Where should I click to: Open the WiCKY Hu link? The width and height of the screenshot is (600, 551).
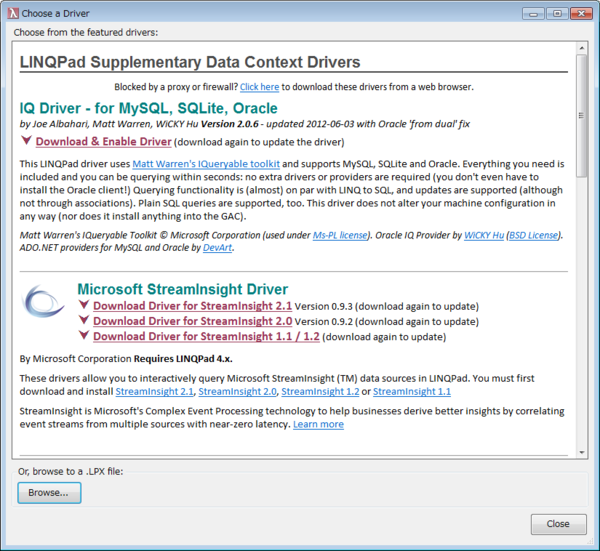pyautogui.click(x=484, y=235)
